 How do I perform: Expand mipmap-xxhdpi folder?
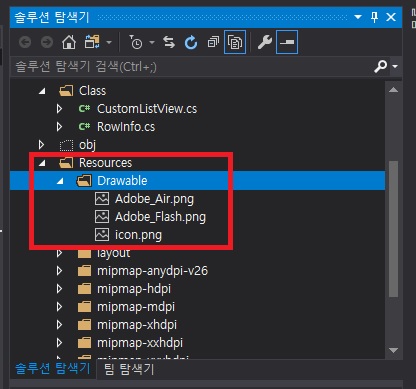tap(59, 343)
